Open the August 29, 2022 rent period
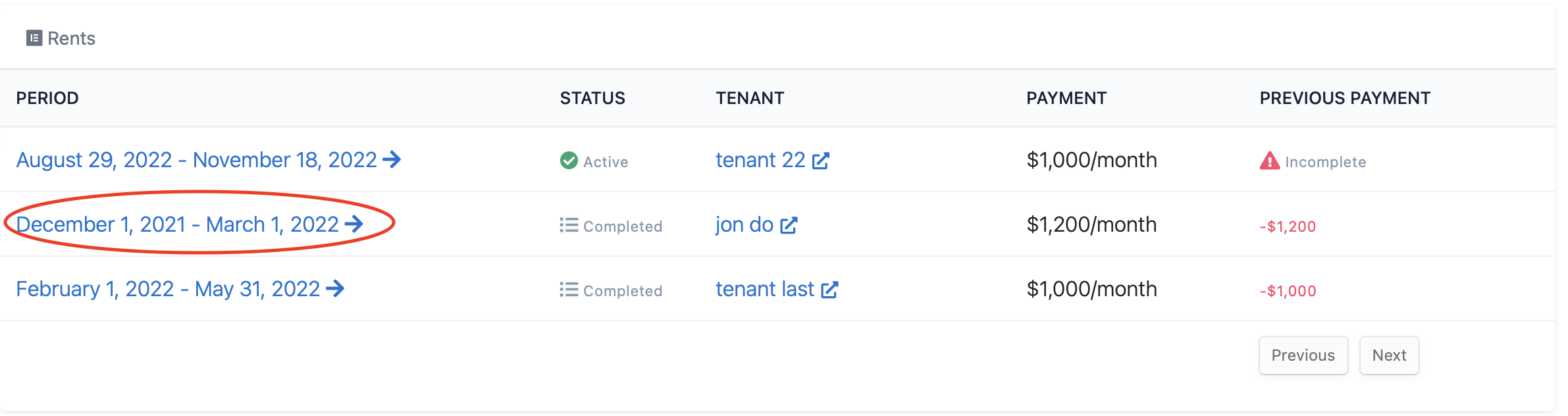This screenshot has height=416, width=1568. pos(209,160)
